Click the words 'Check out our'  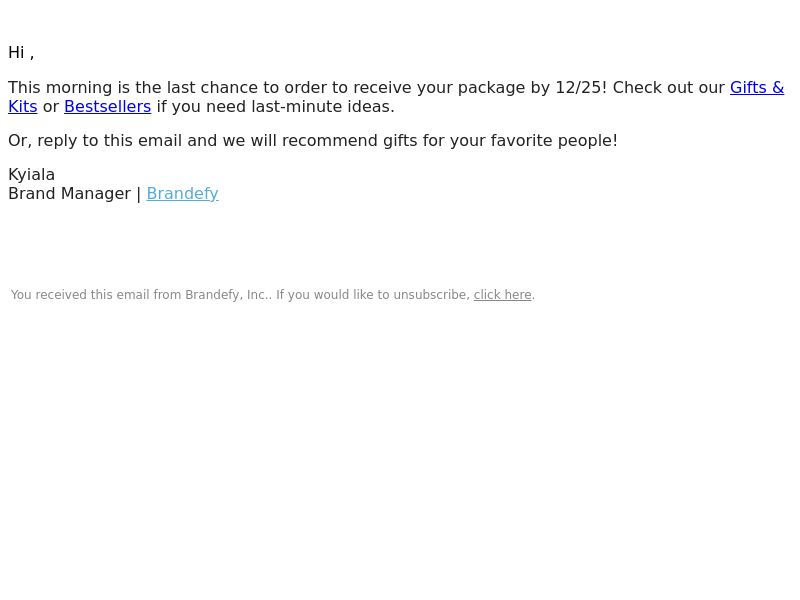click(668, 88)
